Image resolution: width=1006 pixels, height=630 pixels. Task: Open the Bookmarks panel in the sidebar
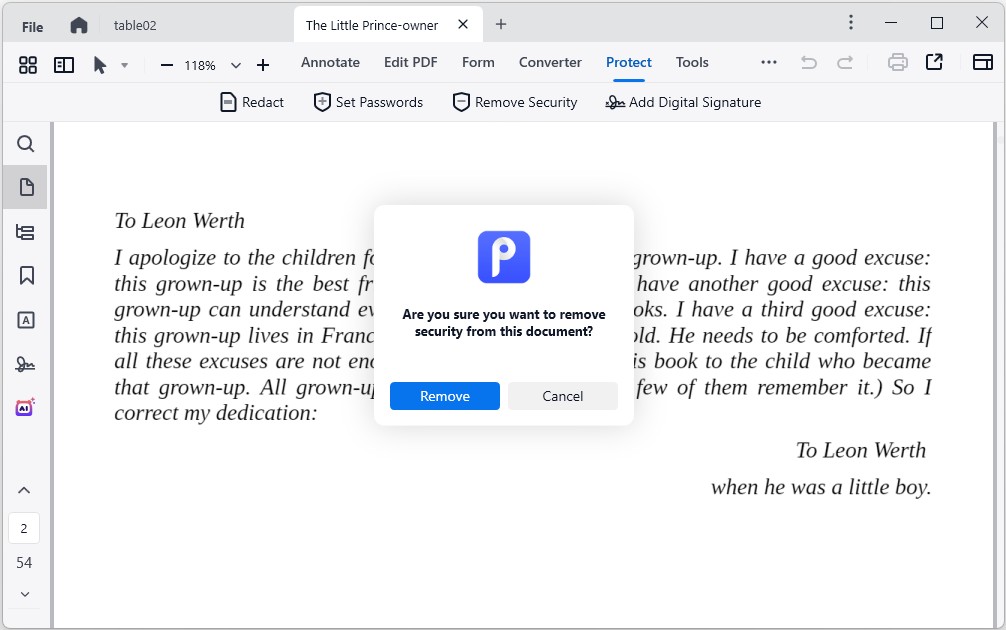coord(25,275)
